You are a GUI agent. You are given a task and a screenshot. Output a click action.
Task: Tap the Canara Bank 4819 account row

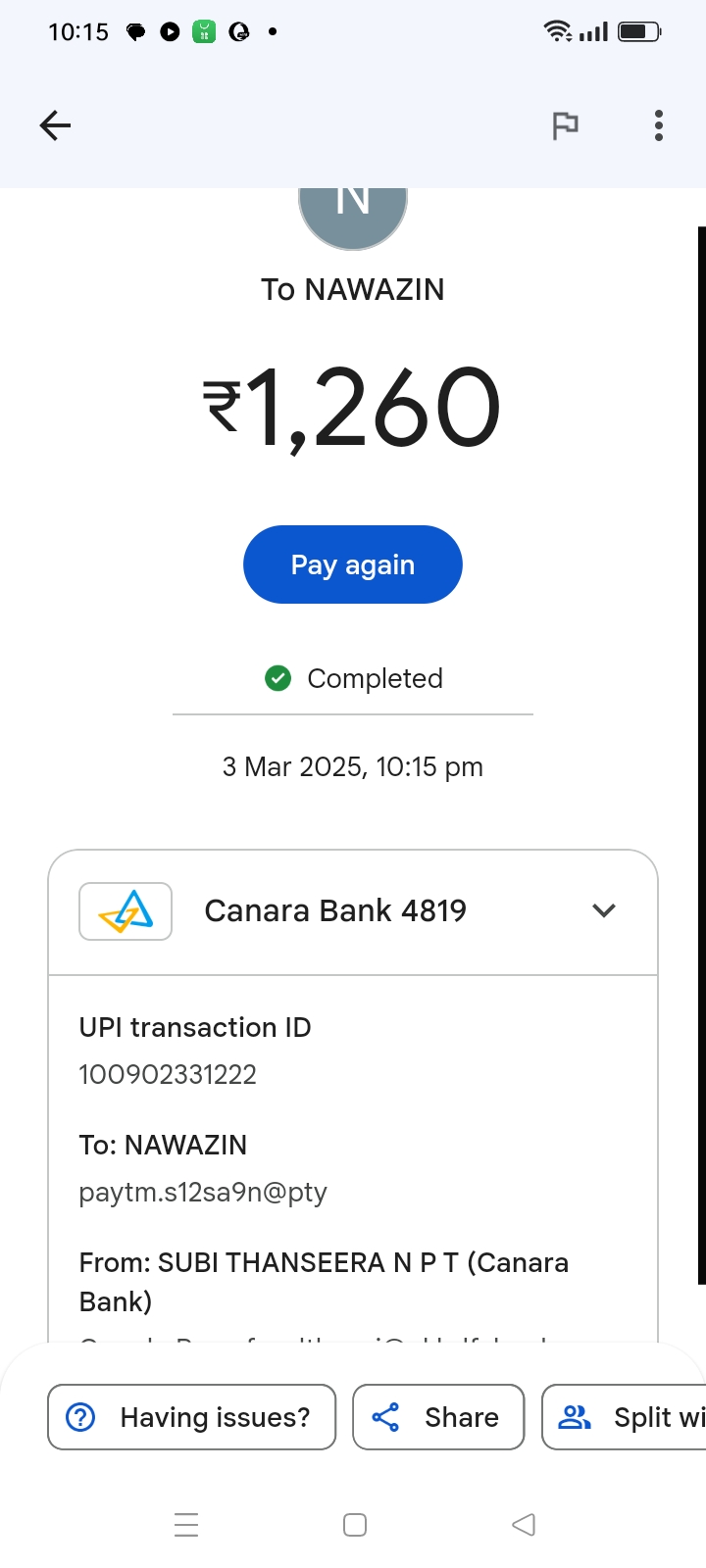pyautogui.click(x=335, y=911)
